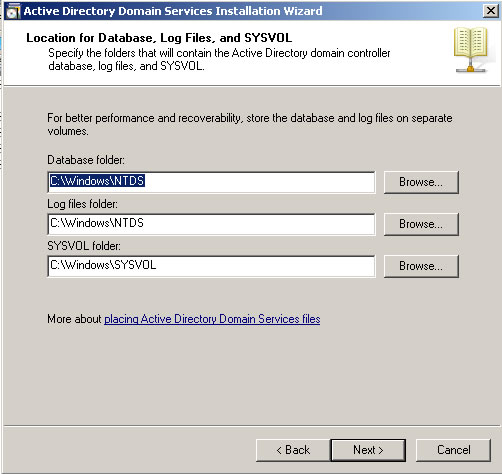Open Browse dialog for SYSVOL folder
The image size is (502, 474).
tap(421, 266)
